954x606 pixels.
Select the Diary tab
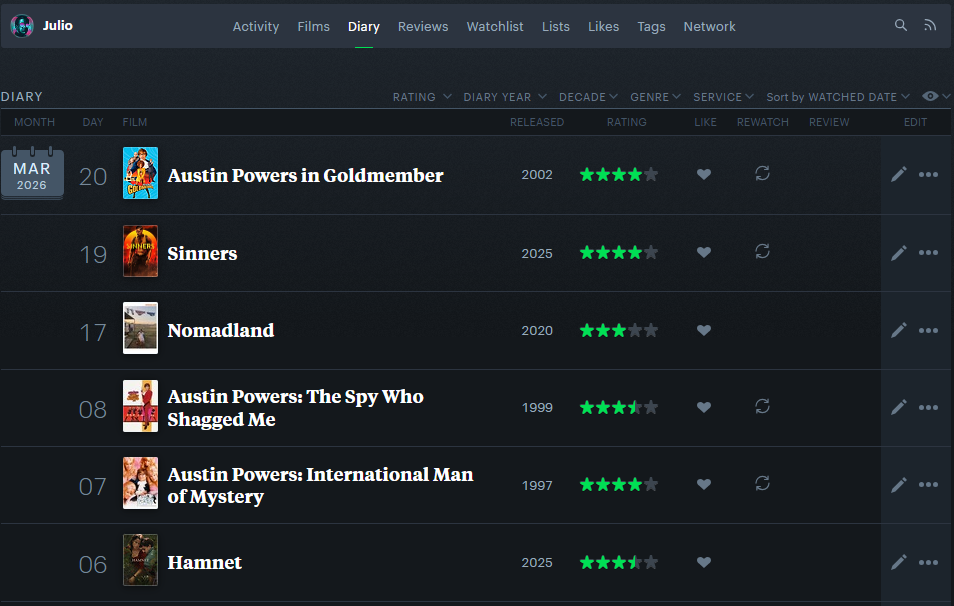[x=364, y=27]
